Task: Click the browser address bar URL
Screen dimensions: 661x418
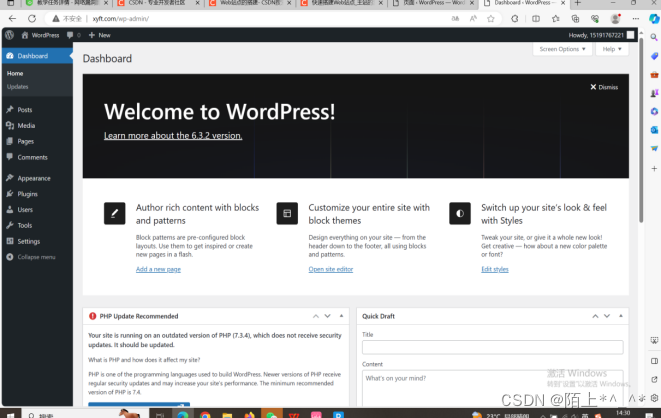Action: click(x=121, y=19)
